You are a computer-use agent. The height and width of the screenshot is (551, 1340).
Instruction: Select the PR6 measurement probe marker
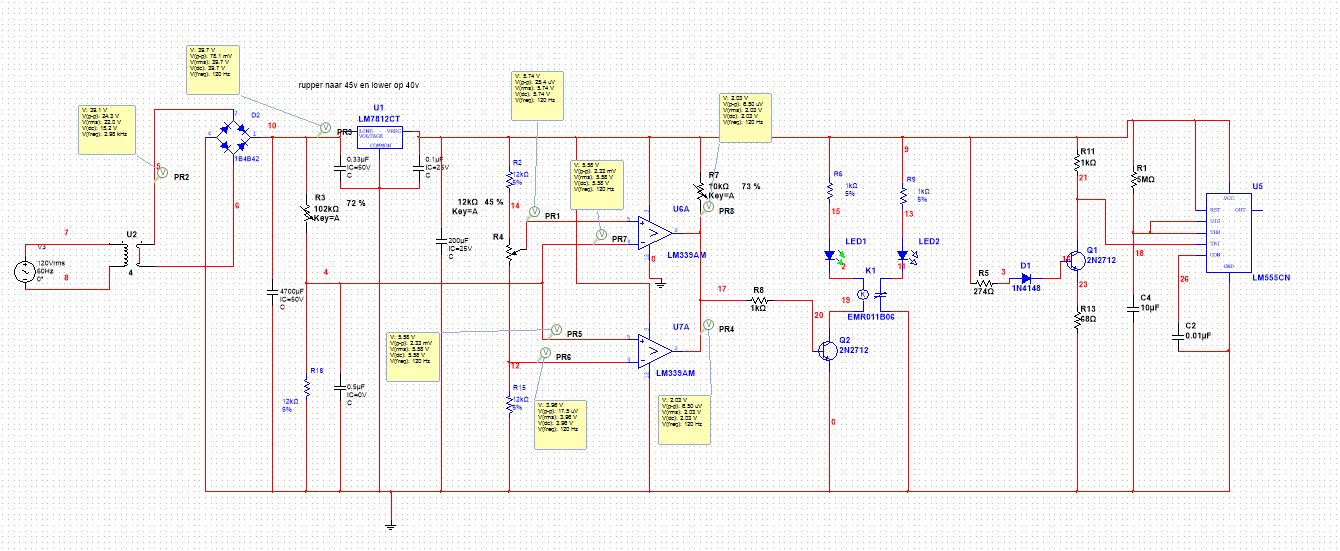pyautogui.click(x=545, y=352)
